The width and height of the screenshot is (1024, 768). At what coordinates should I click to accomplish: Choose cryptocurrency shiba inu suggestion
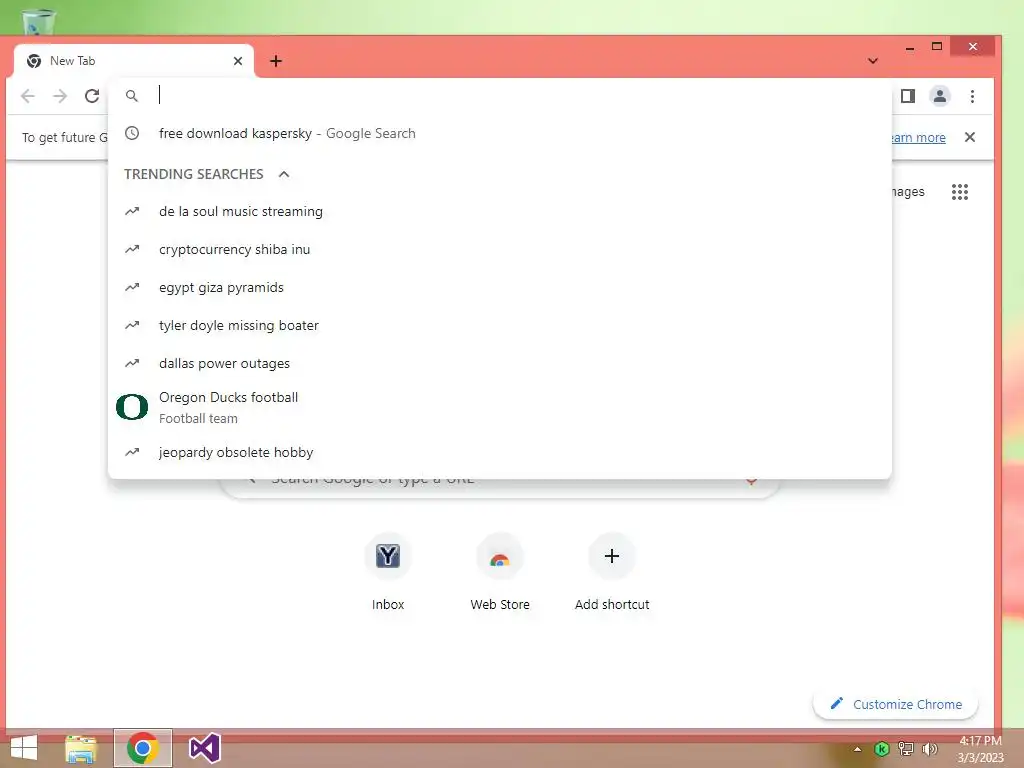click(500, 249)
